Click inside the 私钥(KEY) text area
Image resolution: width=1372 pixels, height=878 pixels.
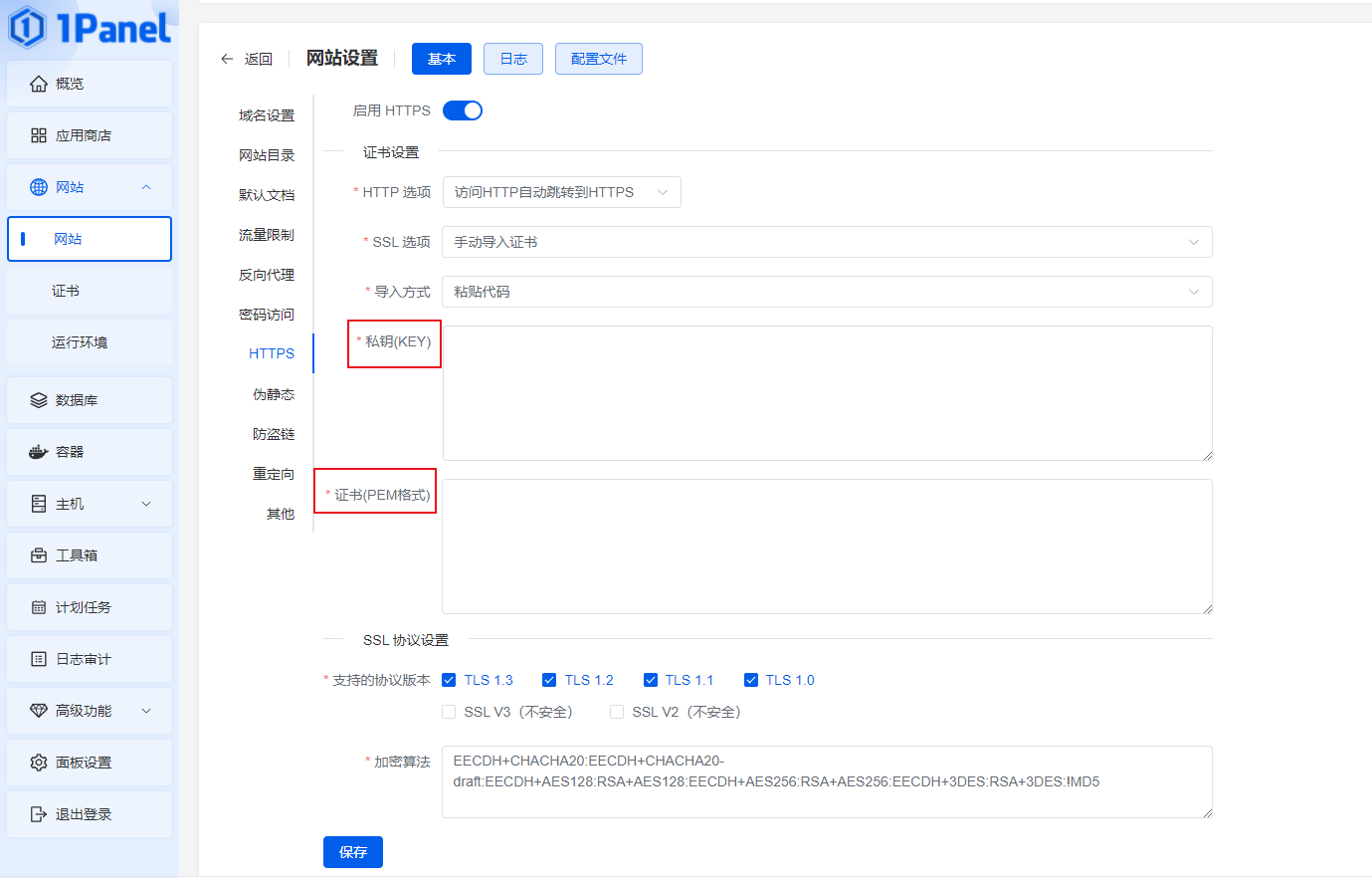click(x=826, y=393)
